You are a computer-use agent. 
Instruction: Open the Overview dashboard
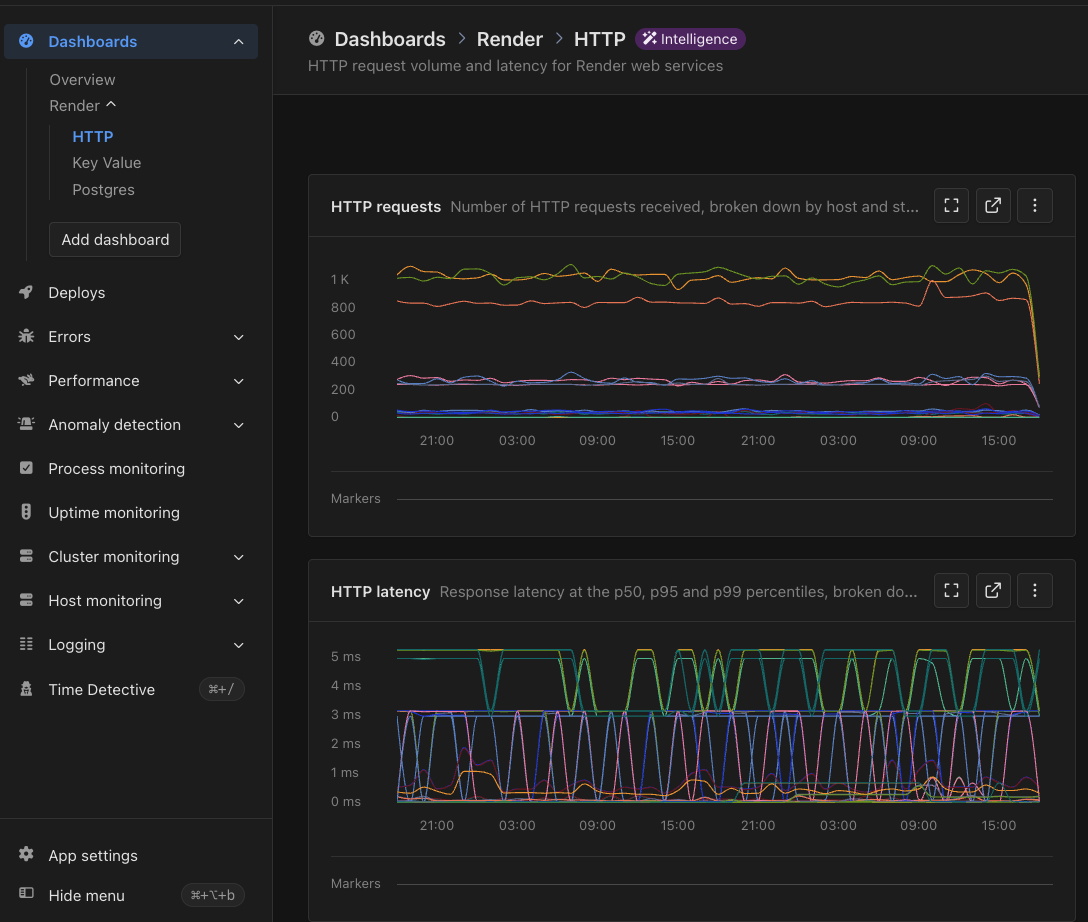82,80
